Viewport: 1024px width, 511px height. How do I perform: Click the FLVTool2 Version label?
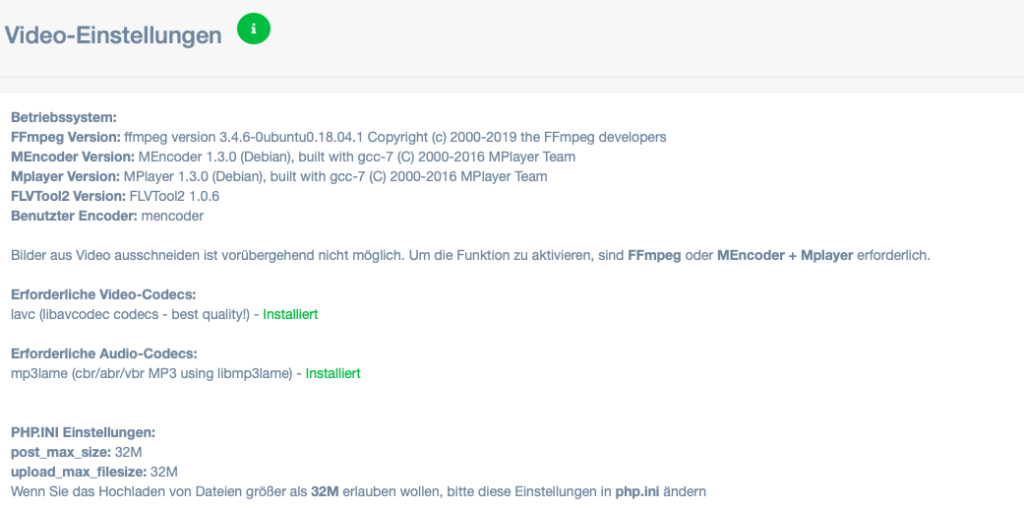pos(69,196)
